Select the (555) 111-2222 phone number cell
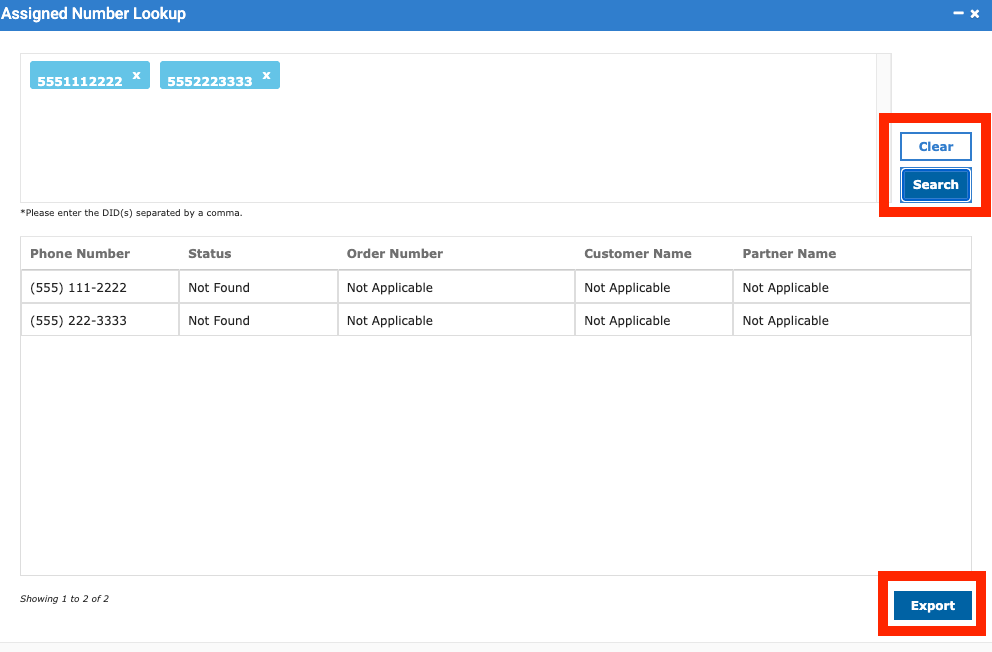This screenshot has height=652, width=992. click(x=100, y=287)
